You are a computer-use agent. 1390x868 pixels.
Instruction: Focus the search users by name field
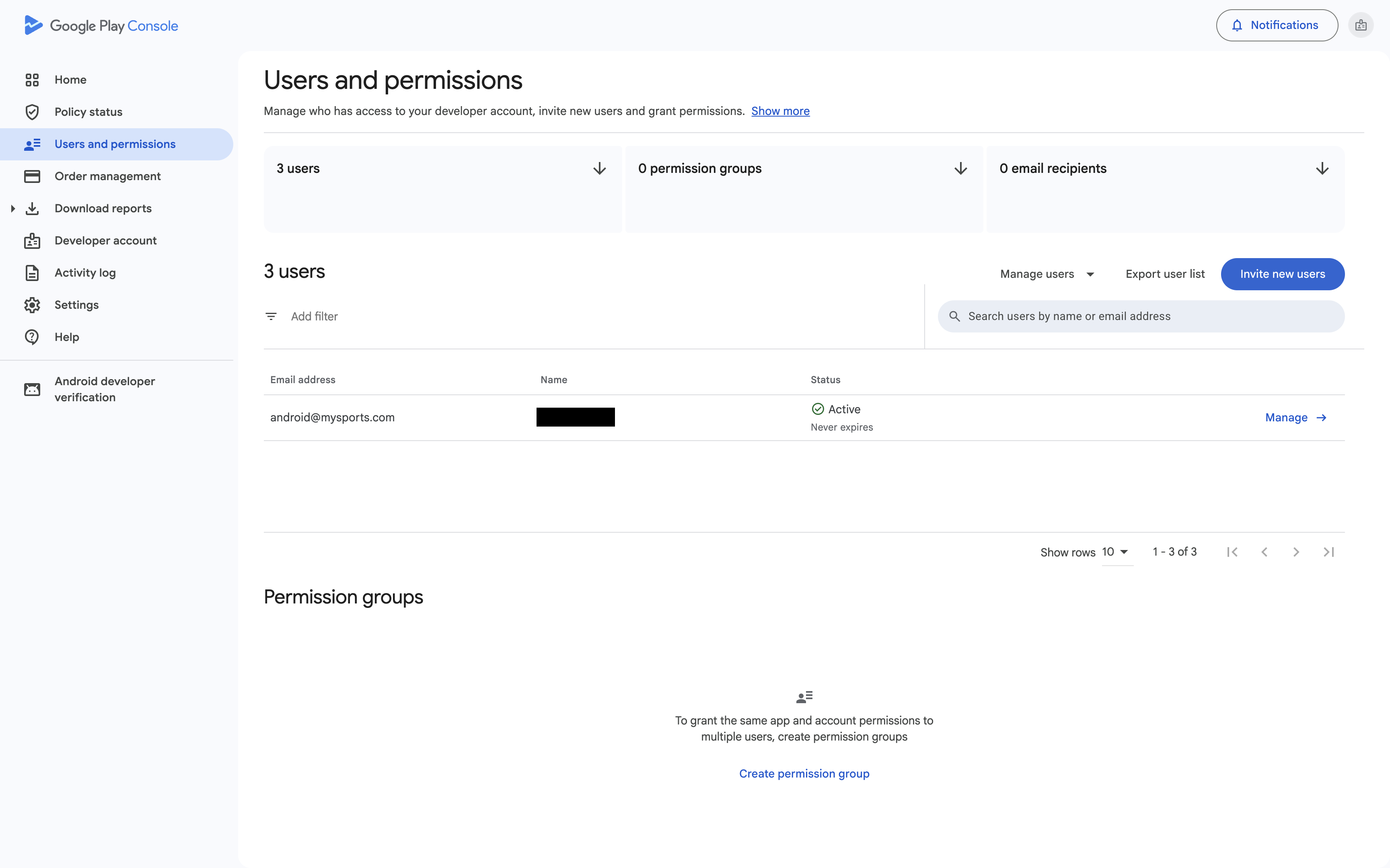(1141, 316)
